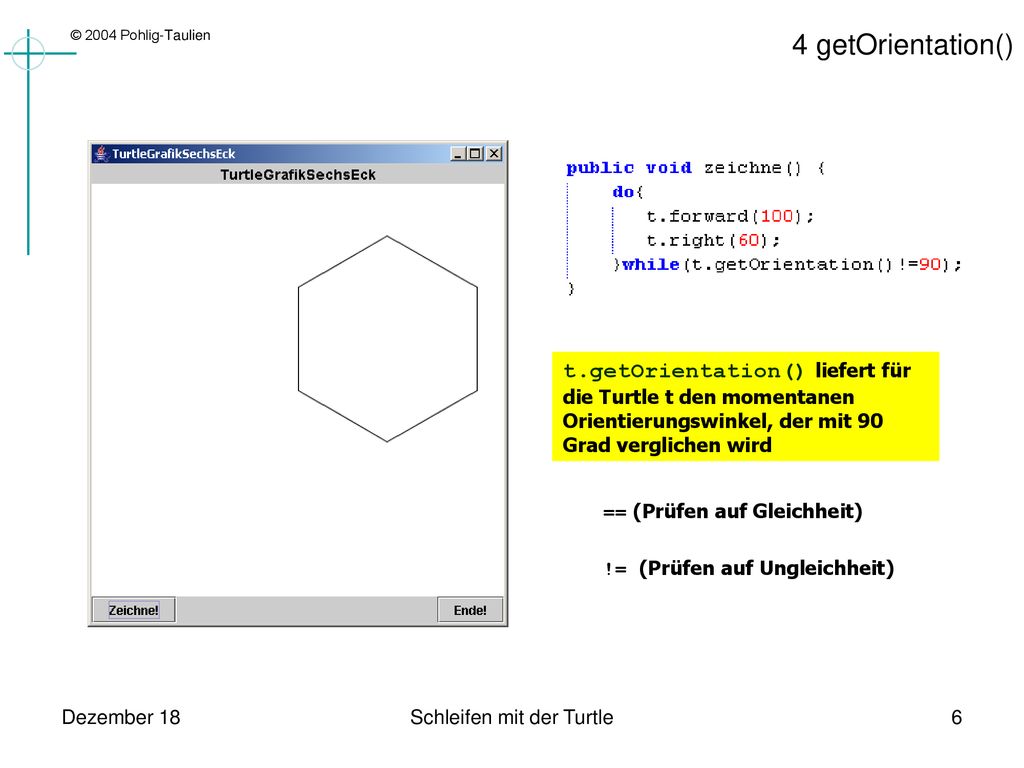Click the code line 't.forward(100);'
This screenshot has width=1024, height=768.
click(730, 216)
